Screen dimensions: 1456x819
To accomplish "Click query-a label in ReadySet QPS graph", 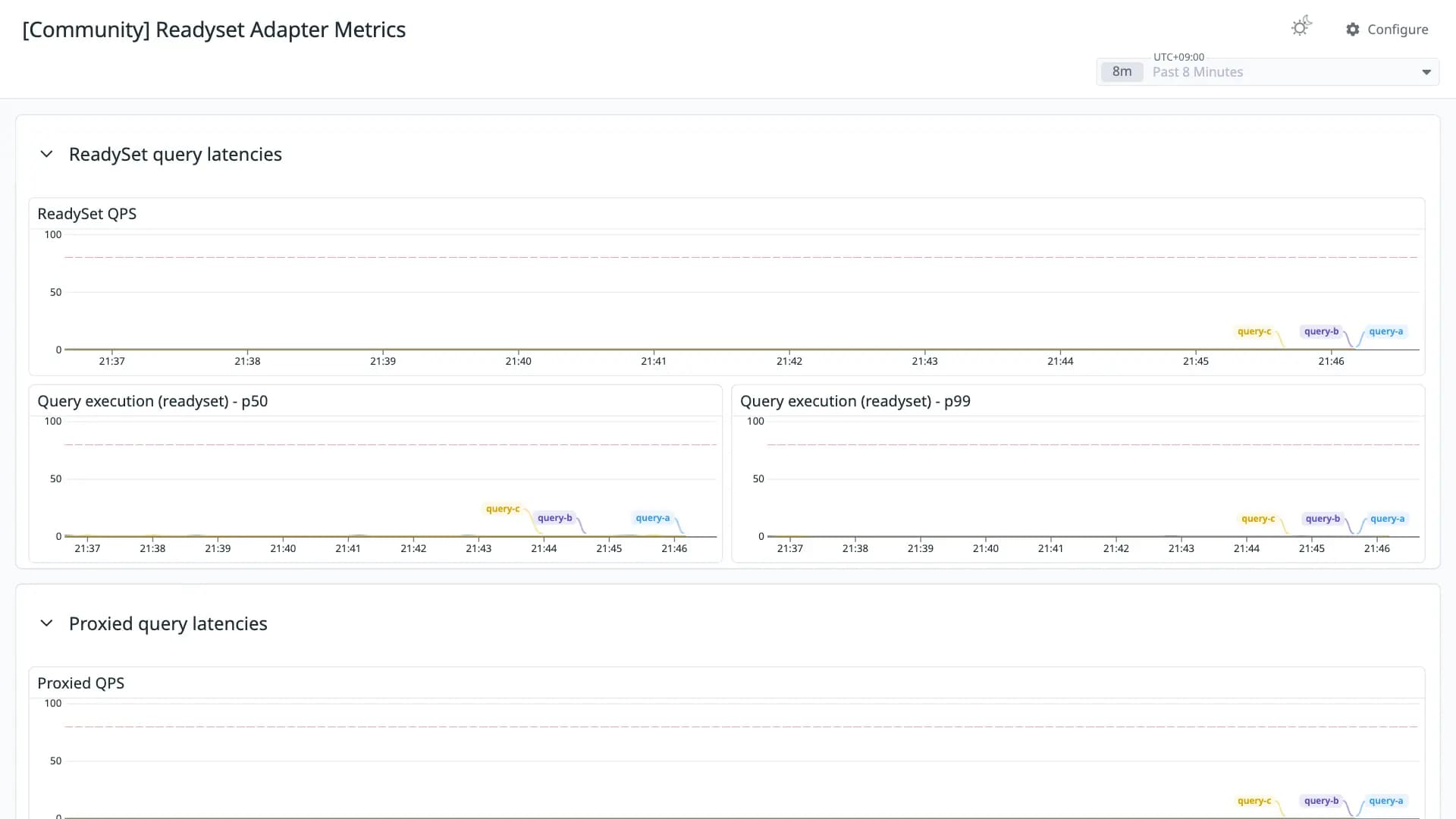I will pyautogui.click(x=1386, y=331).
